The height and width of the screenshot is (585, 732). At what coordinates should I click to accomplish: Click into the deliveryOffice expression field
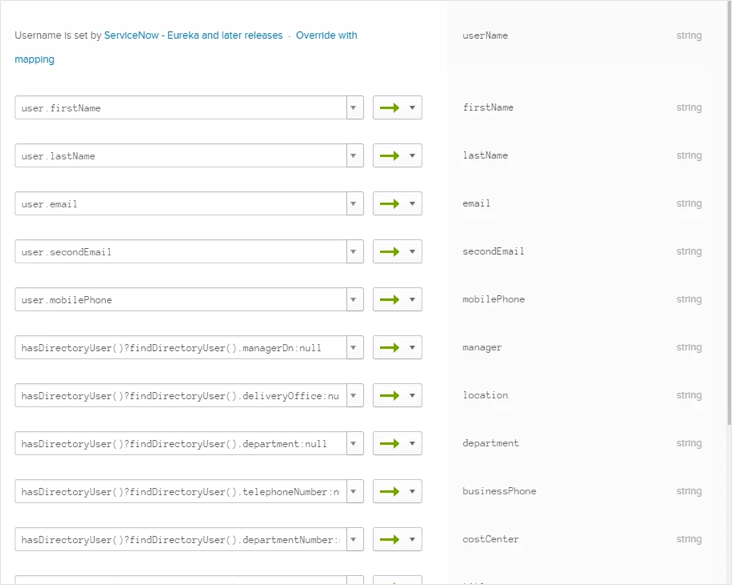click(180, 396)
